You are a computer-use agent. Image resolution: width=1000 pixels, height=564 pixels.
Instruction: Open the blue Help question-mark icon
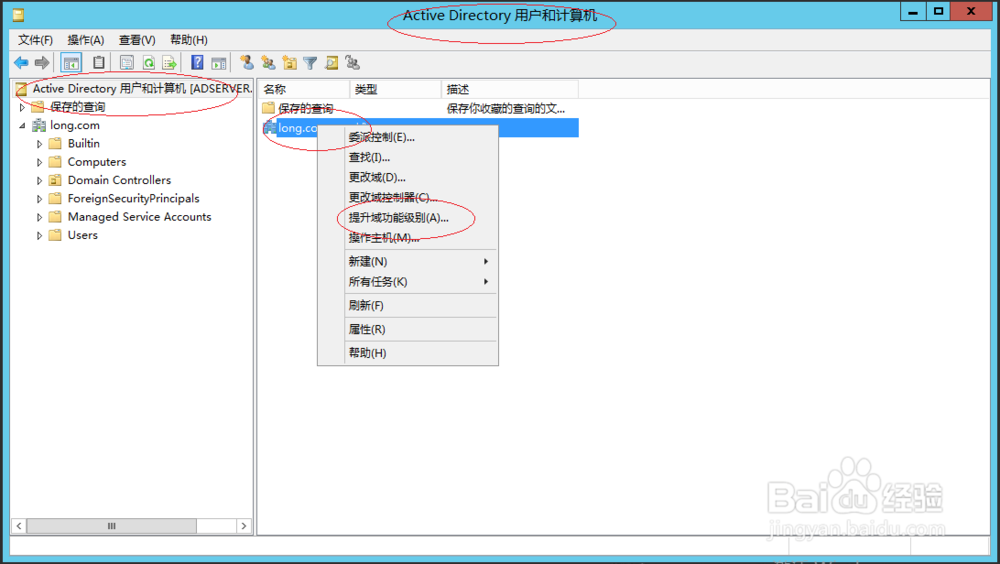[197, 63]
